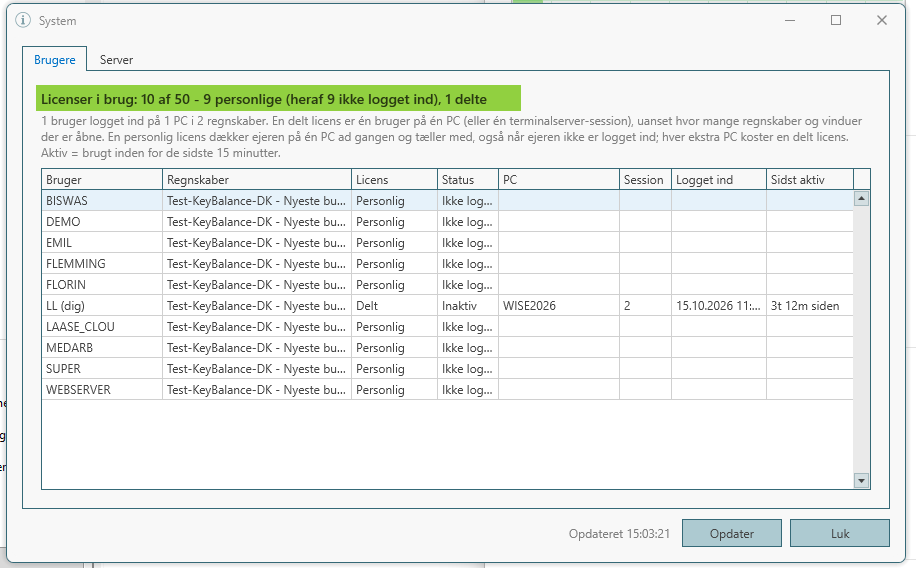Sort by the Regnskaber column header
The width and height of the screenshot is (916, 568).
(256, 179)
